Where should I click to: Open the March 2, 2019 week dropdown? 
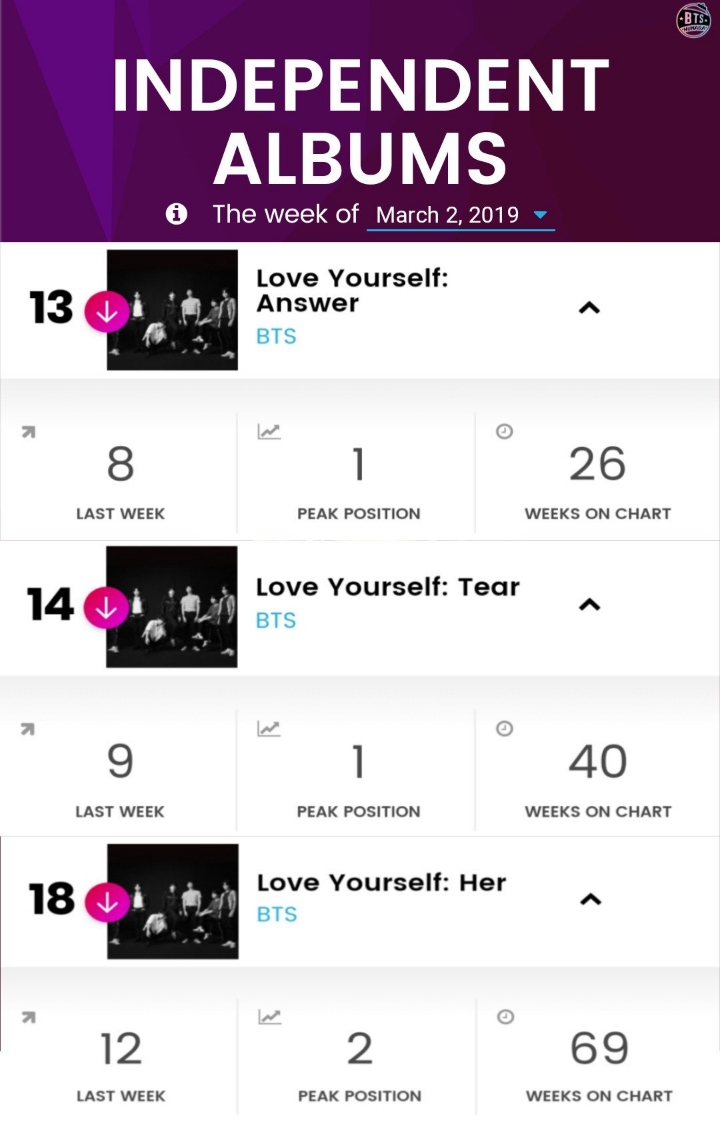click(461, 216)
